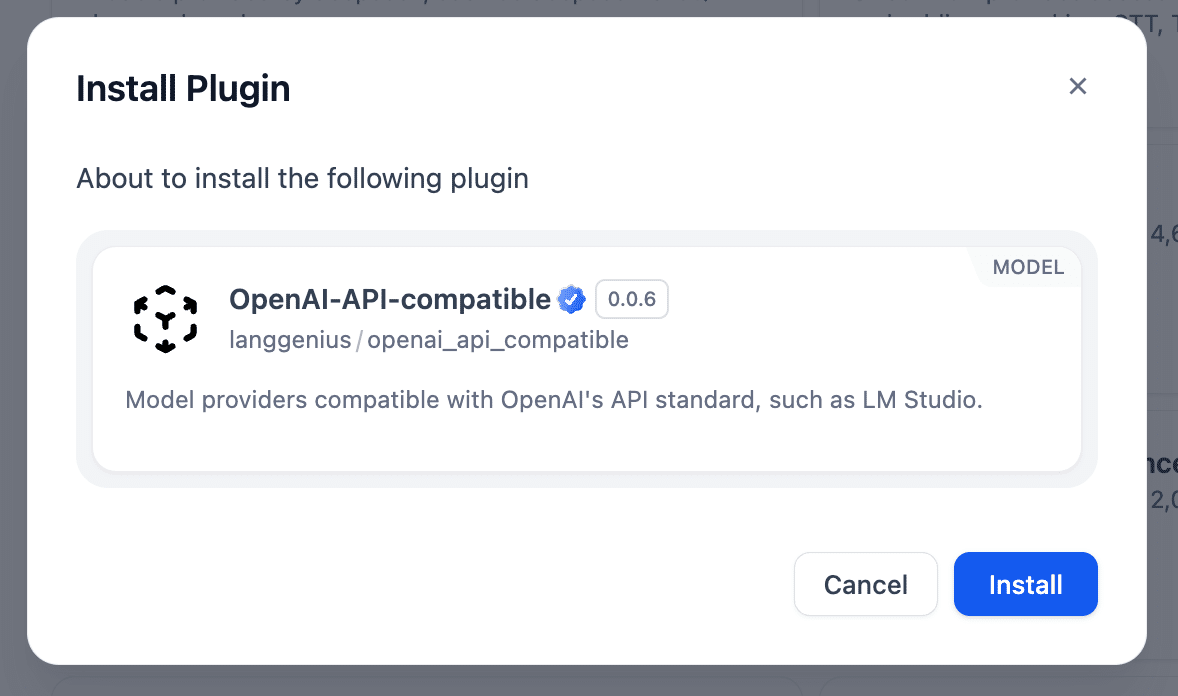
Task: Click the 'About to install' text
Action: (302, 178)
